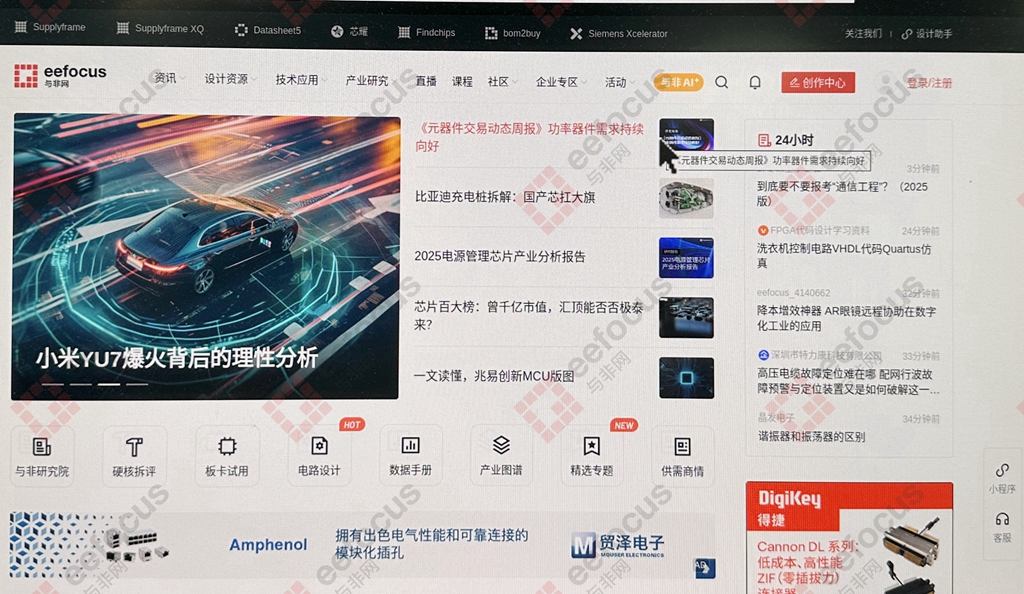1024x594 pixels.
Task: Select the third carousel indicator dash
Action: click(x=109, y=384)
